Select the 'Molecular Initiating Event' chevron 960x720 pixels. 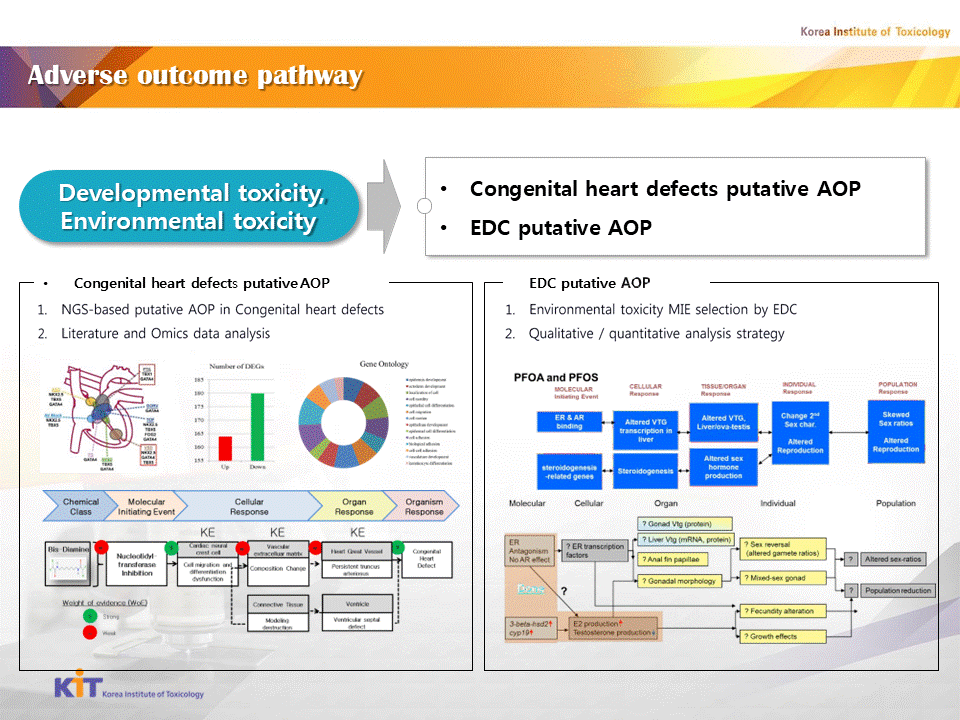pos(146,506)
